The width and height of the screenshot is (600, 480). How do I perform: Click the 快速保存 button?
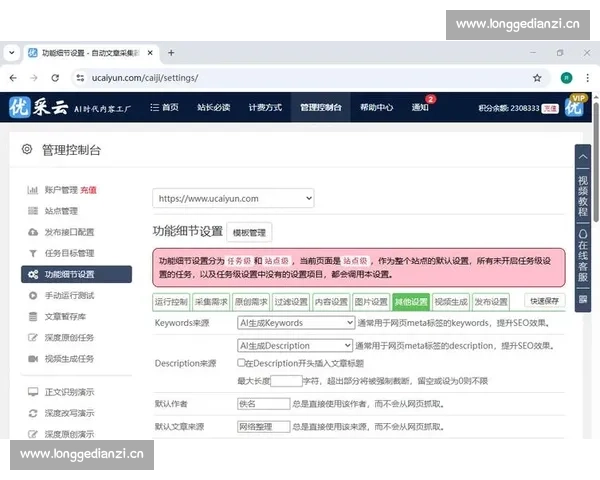[545, 301]
